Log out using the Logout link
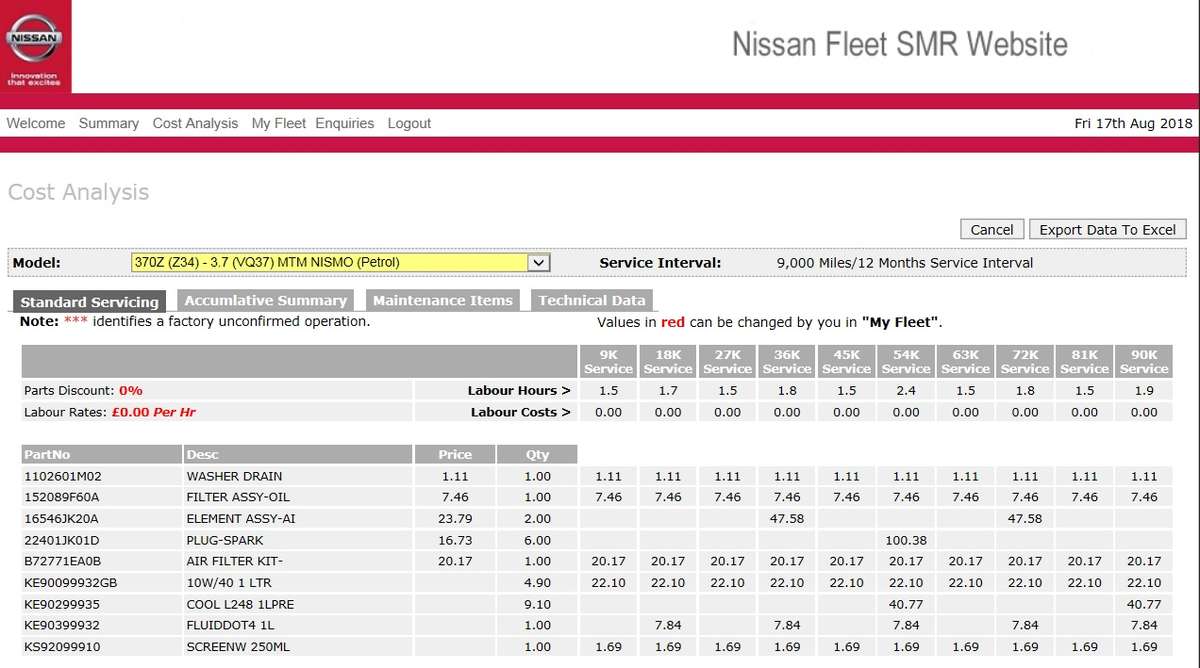 409,123
